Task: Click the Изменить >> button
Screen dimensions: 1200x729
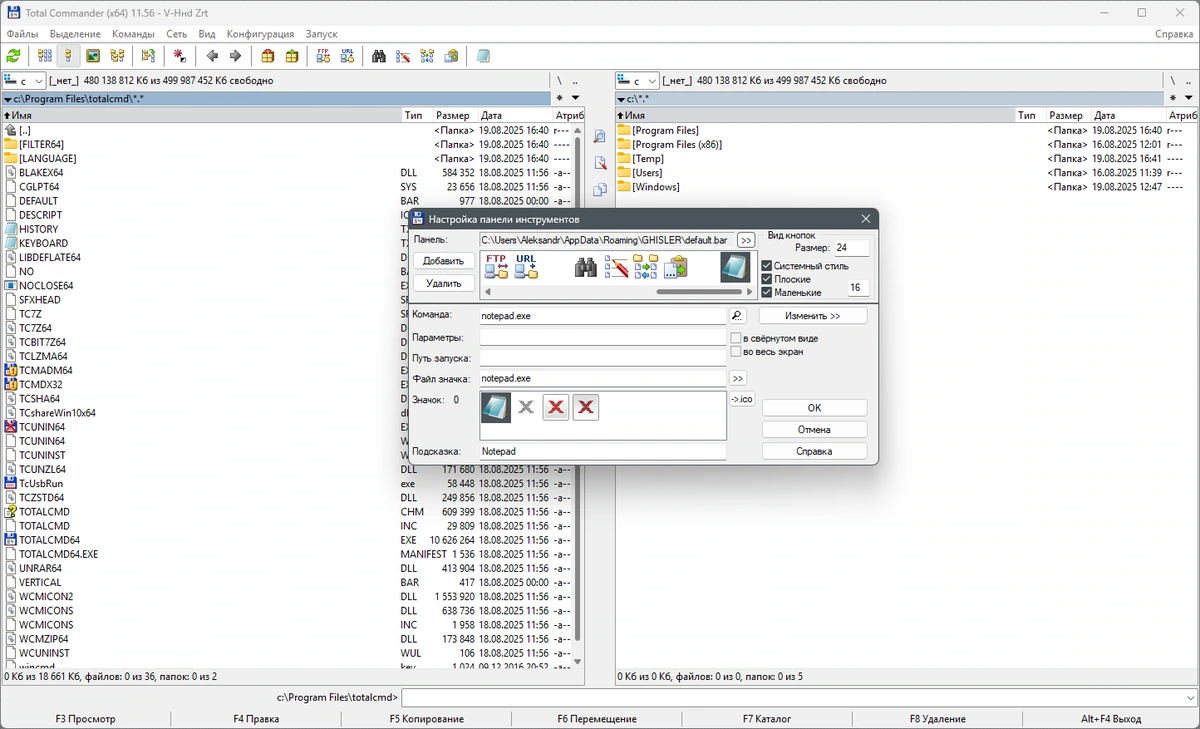Action: 812,316
